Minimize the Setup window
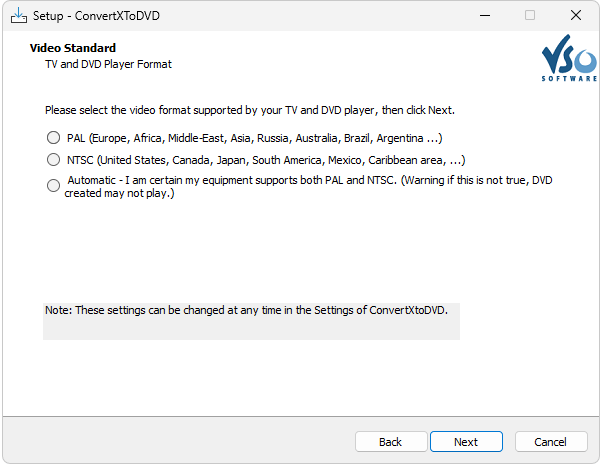Screen dimensions: 601x465 click(x=484, y=15)
